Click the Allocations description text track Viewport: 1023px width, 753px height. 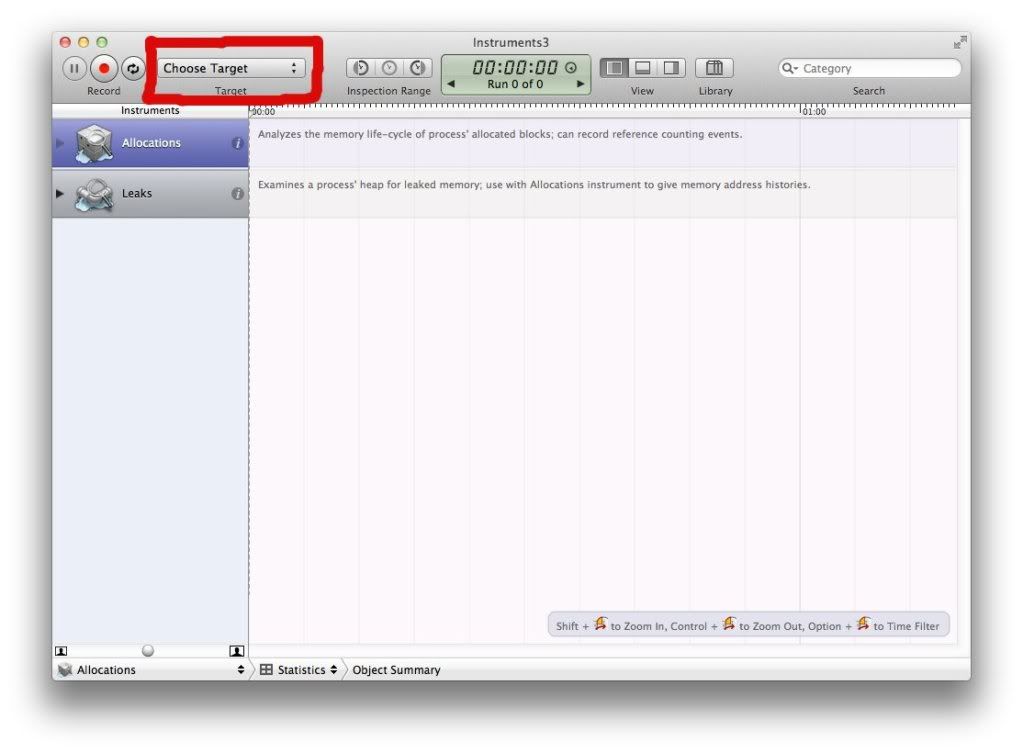coord(500,134)
